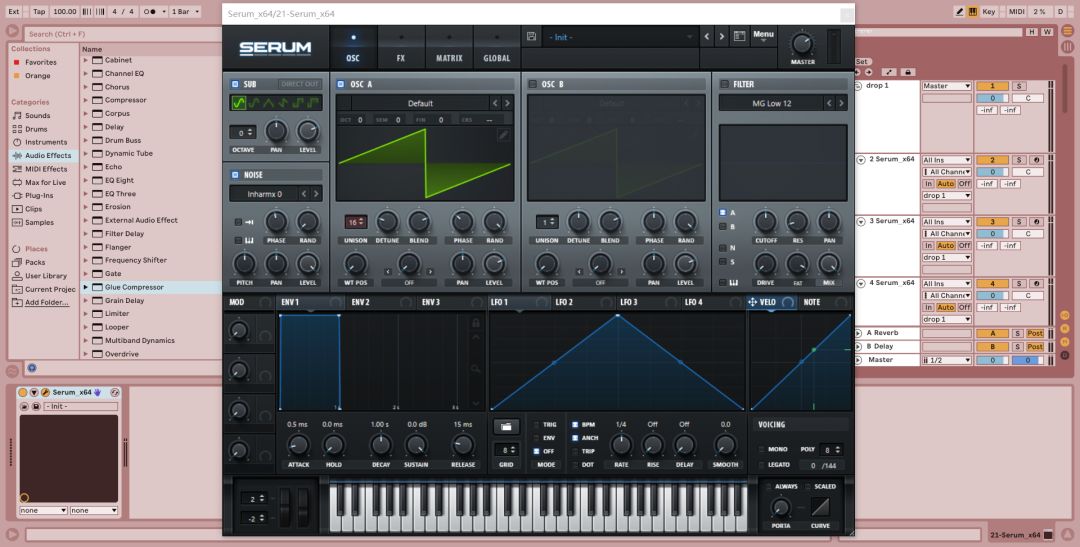
Task: Click the MASTER volume knob
Action: pos(802,44)
